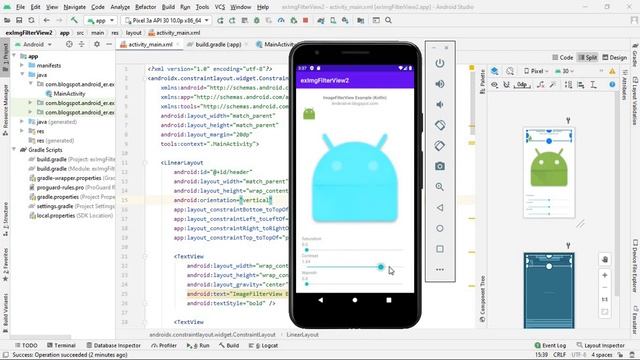Click the emulator volume up icon
This screenshot has width=640, height=360.
440,84
